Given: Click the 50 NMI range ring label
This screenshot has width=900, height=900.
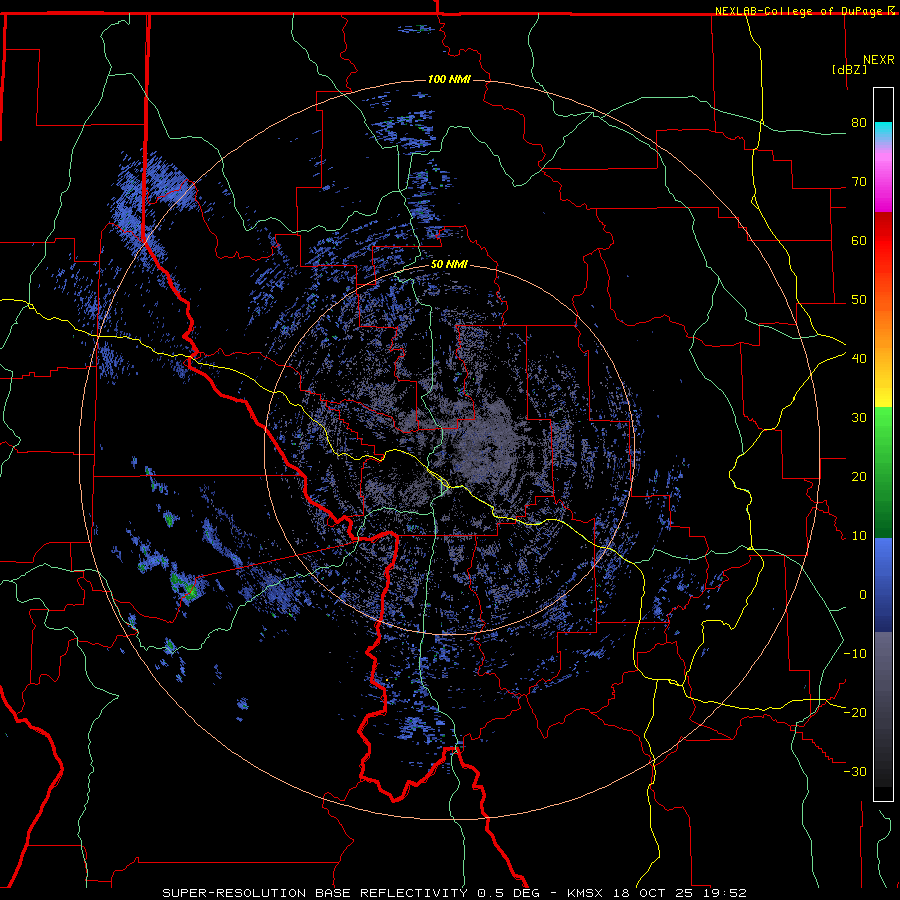Looking at the screenshot, I should coord(449,265).
